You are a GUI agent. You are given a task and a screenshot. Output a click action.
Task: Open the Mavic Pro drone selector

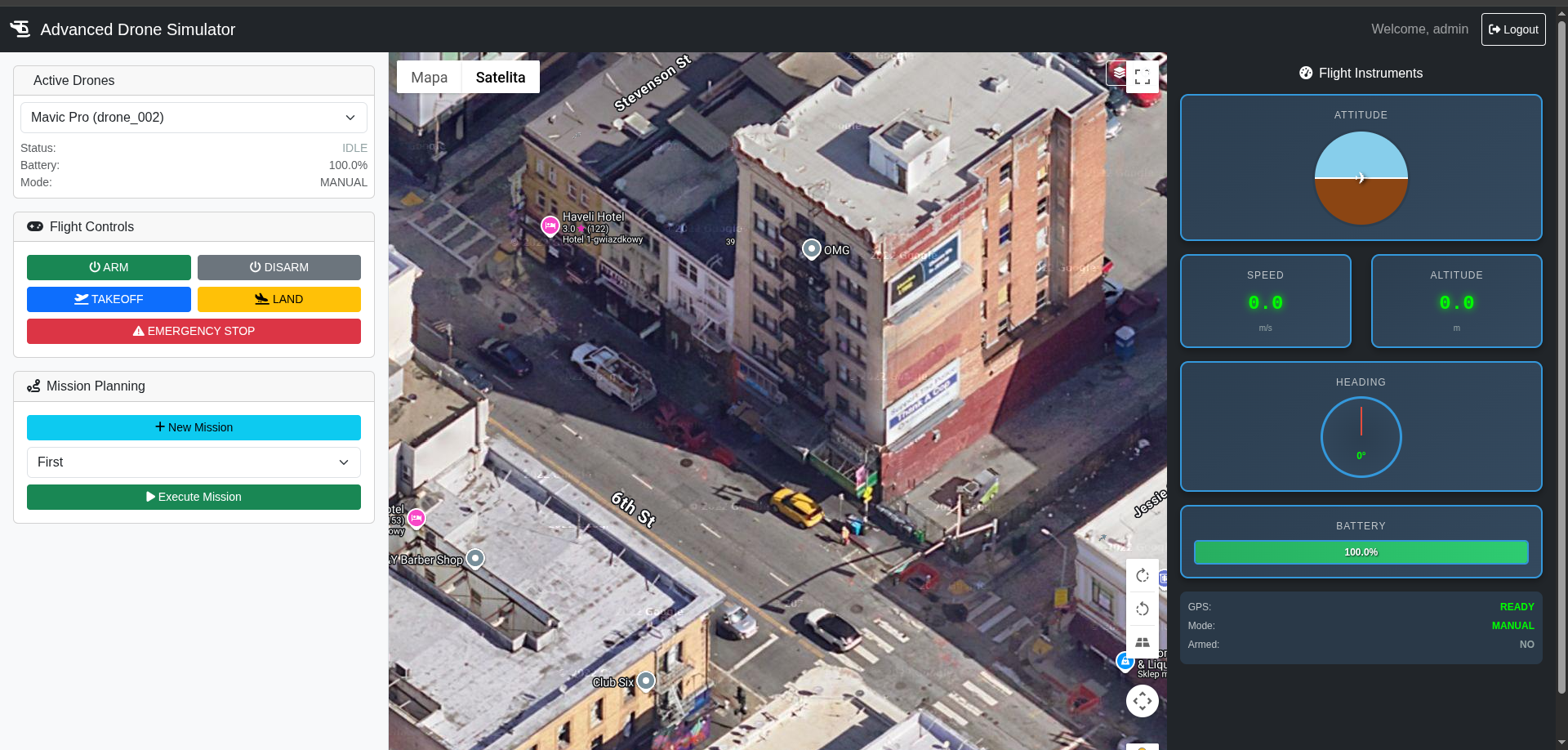click(194, 118)
